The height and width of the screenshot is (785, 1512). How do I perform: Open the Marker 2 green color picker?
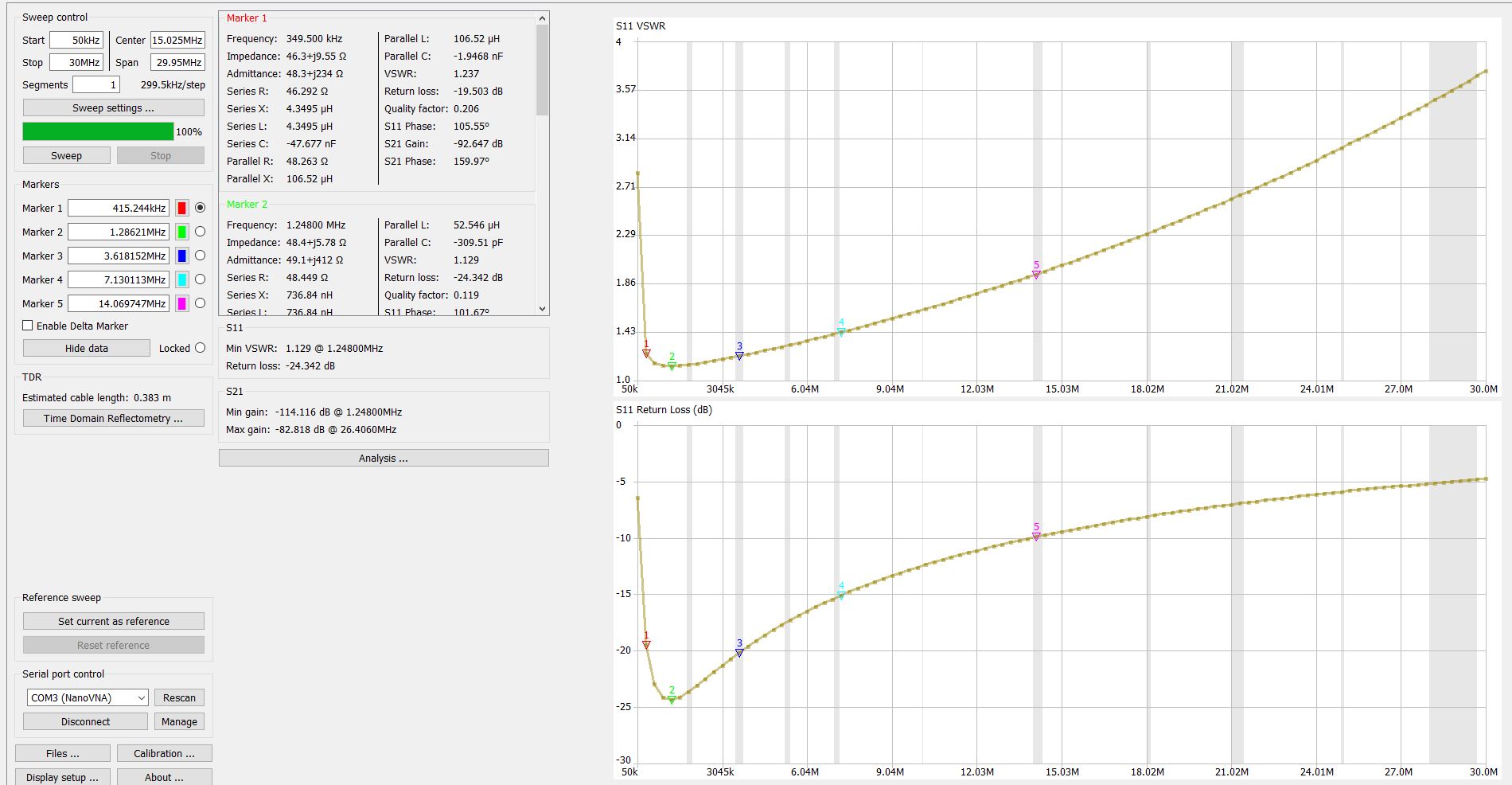[182, 232]
